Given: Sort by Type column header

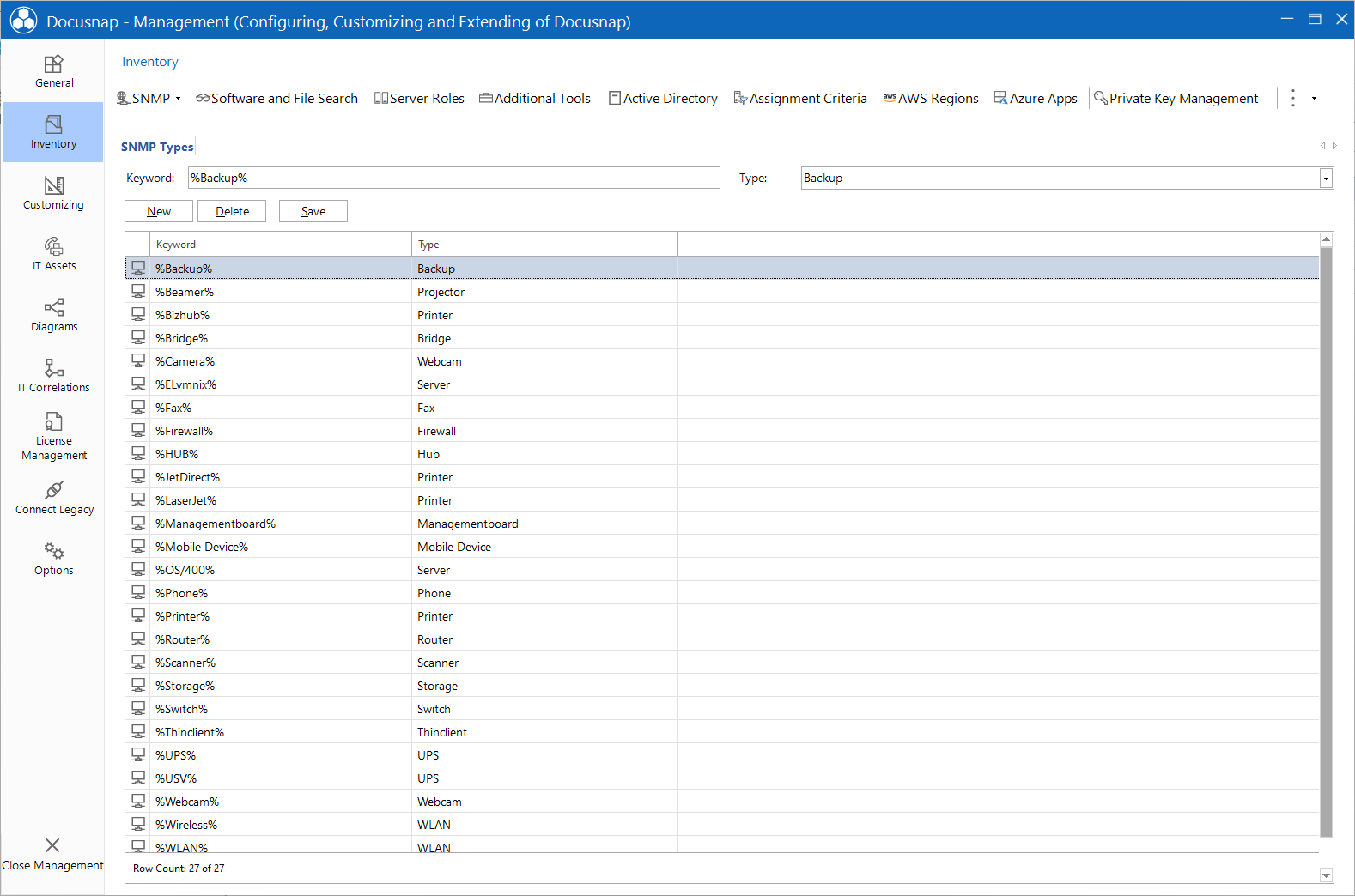Looking at the screenshot, I should (544, 245).
